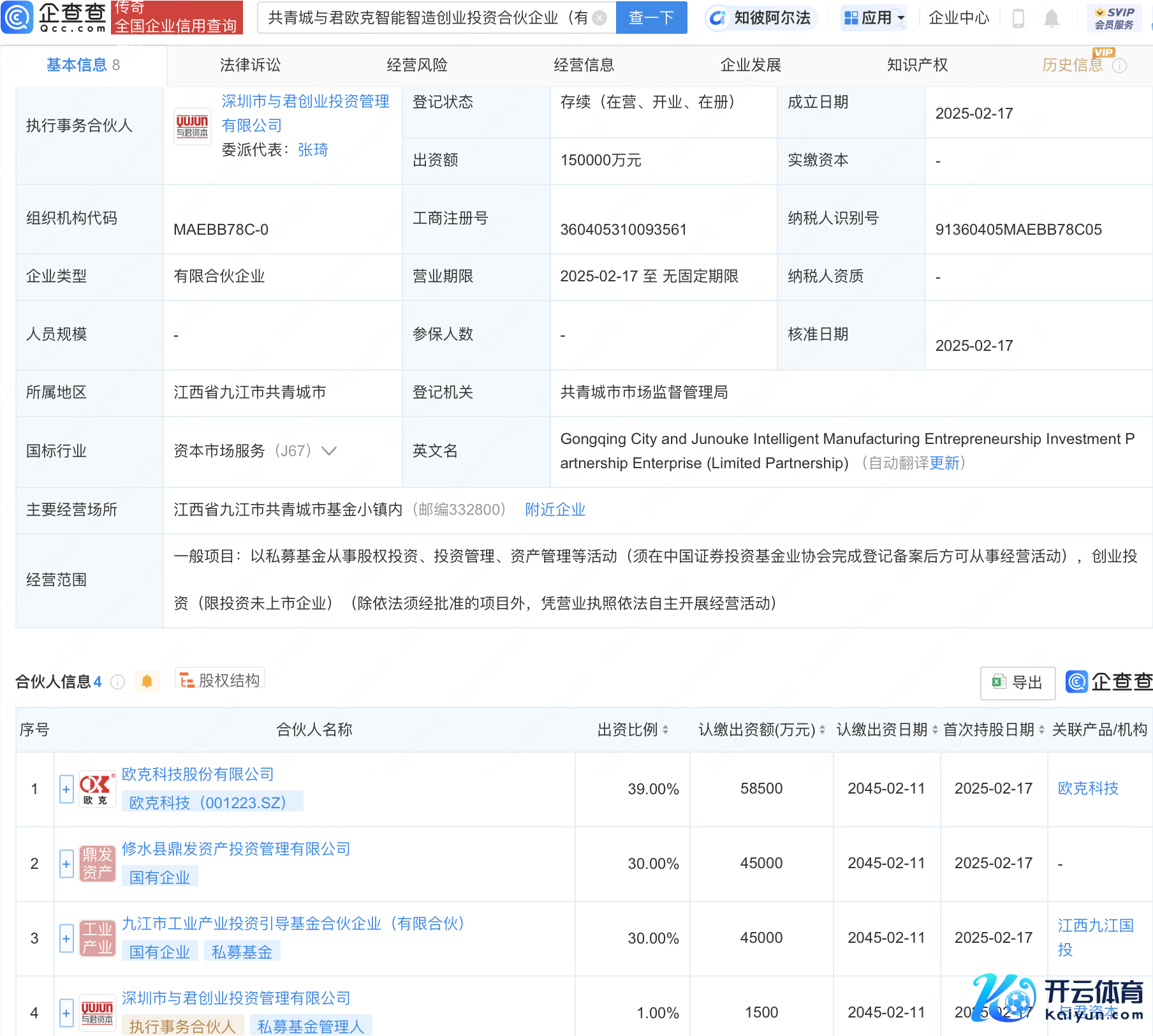
Task: Sort partners by 出资比例
Action: (665, 730)
